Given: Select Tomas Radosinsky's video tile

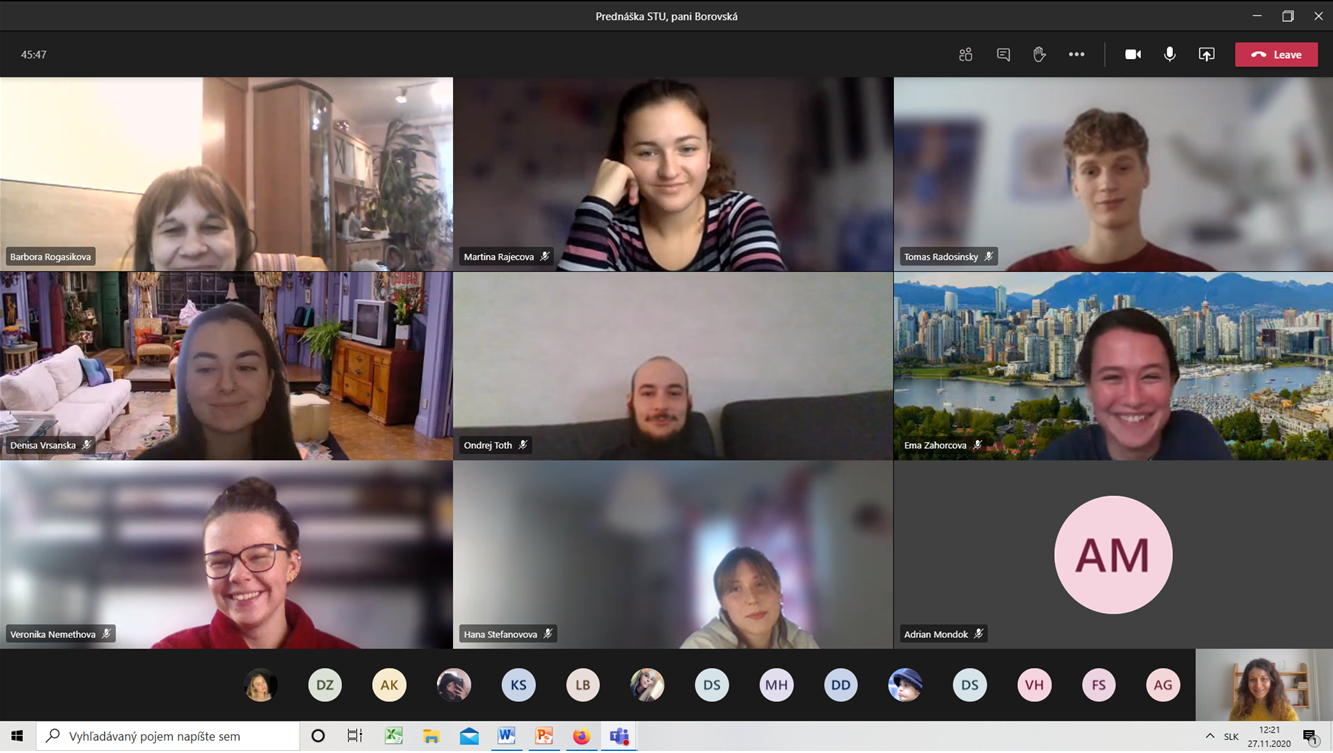Looking at the screenshot, I should [x=1113, y=174].
